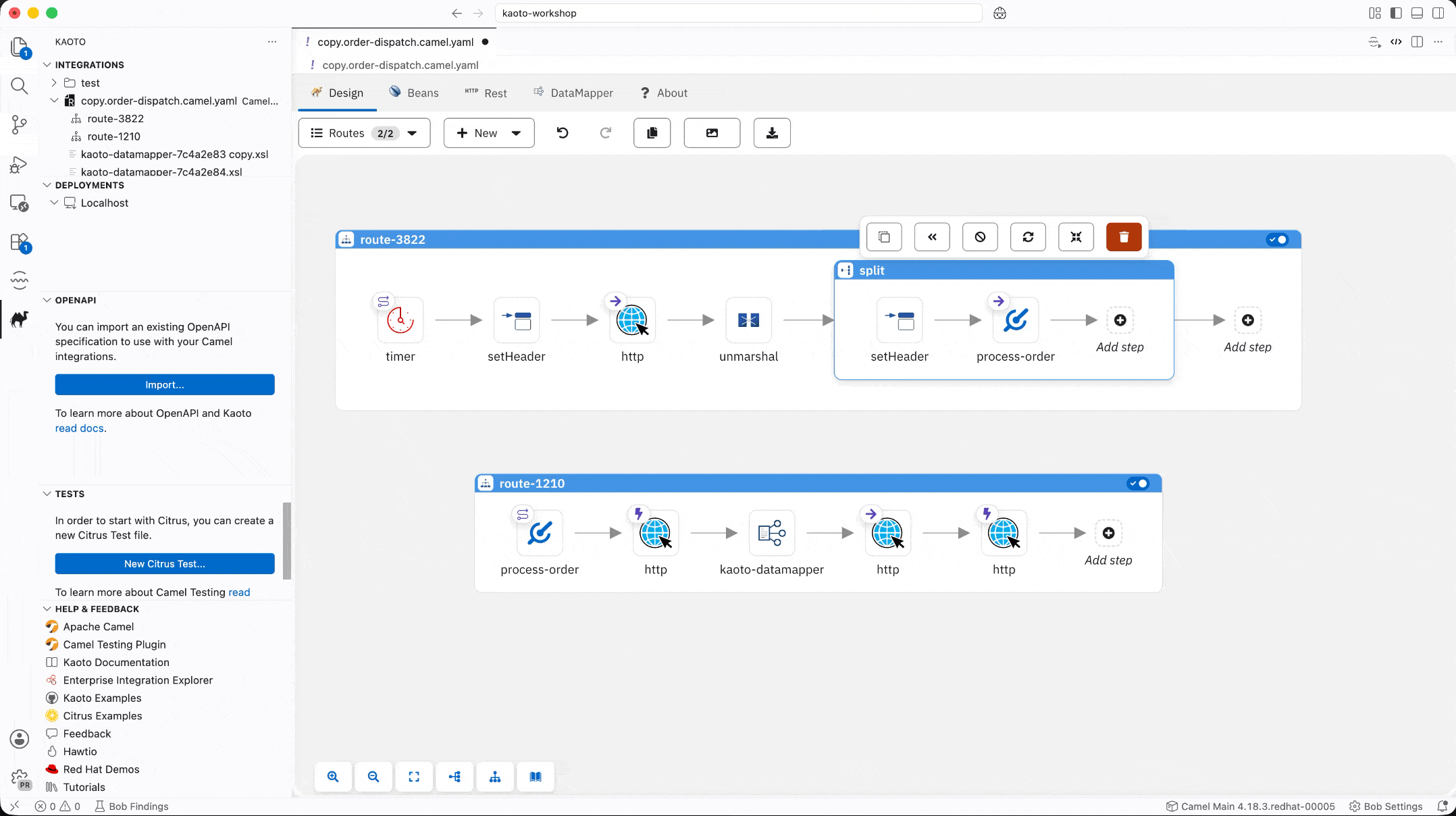Delete the selected split step
Viewport: 1456px width, 816px height.
pyautogui.click(x=1124, y=237)
